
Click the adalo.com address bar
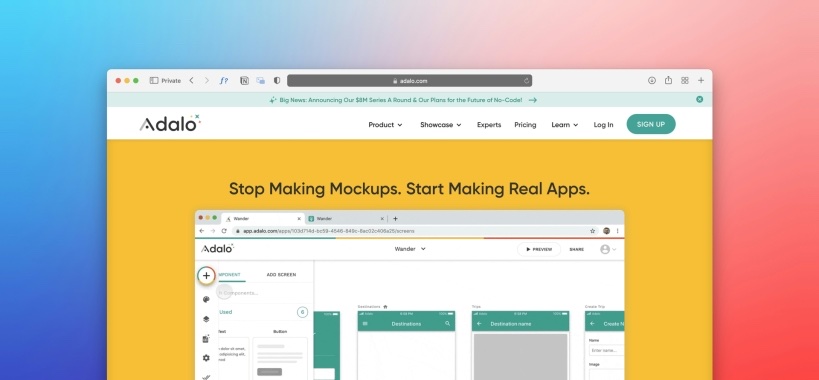point(410,81)
